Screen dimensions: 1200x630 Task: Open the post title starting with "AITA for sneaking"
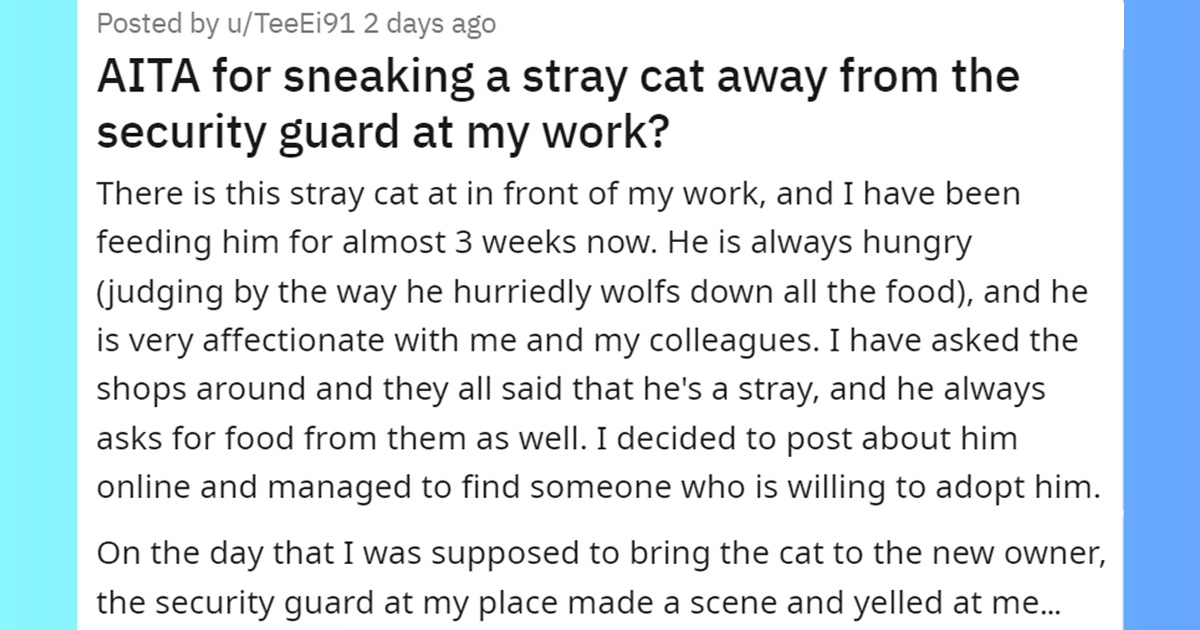(x=557, y=78)
